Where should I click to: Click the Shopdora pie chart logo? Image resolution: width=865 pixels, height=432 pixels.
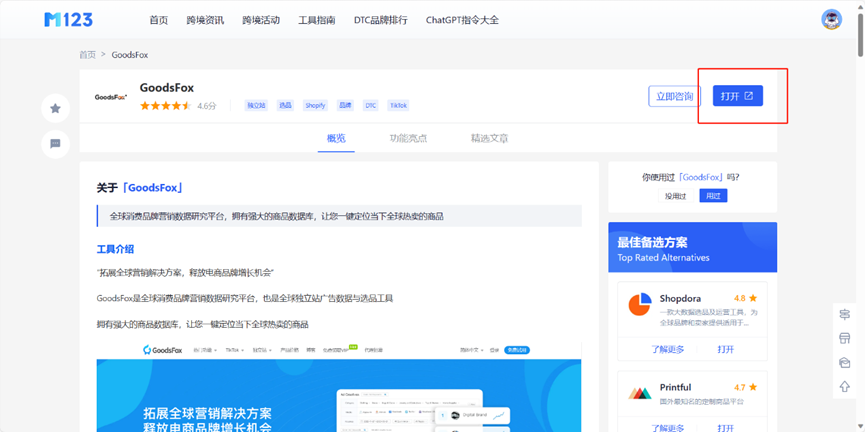639,304
